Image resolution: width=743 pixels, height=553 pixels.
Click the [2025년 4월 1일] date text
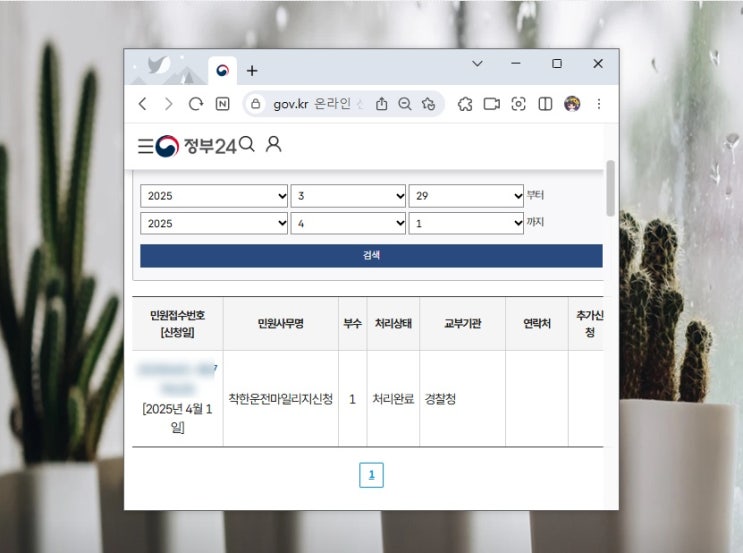[x=177, y=418]
